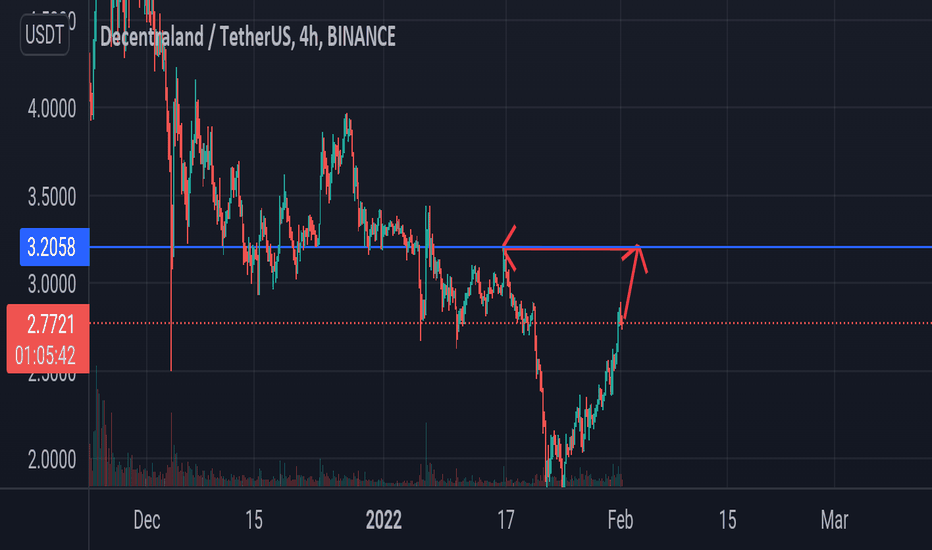Click the 3.5000 price axis label
The image size is (932, 550).
tap(52, 197)
